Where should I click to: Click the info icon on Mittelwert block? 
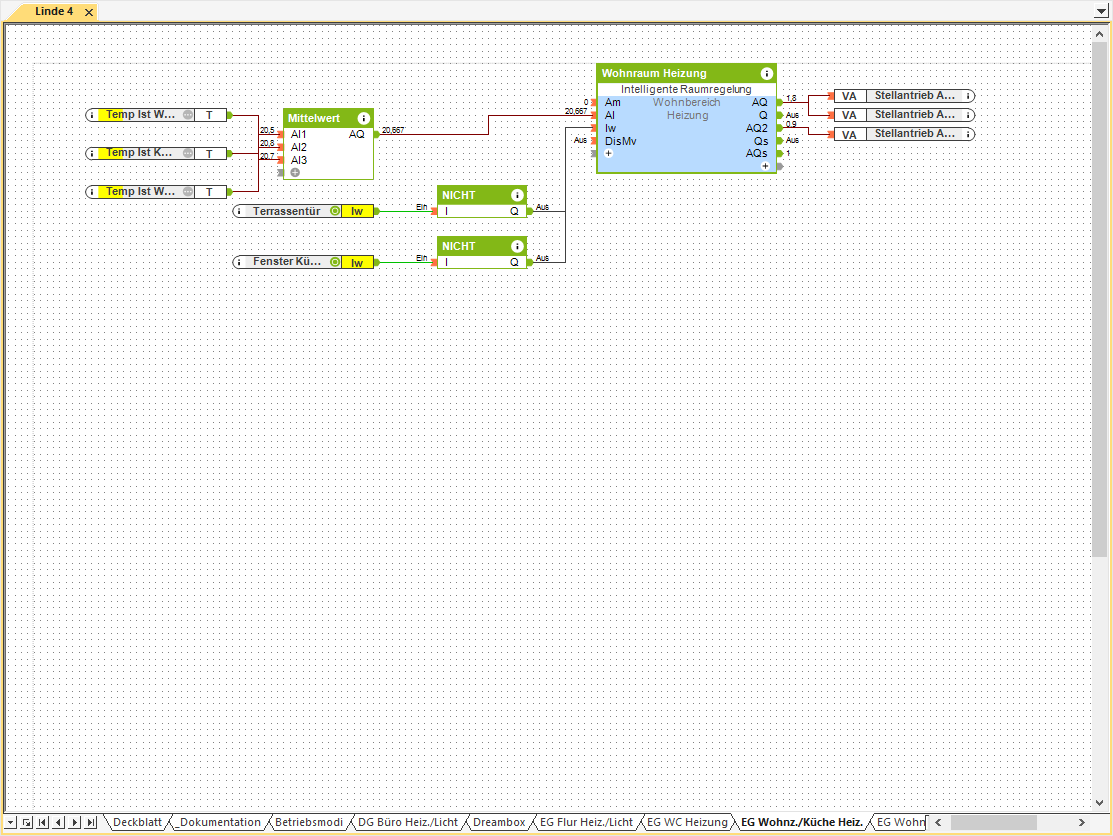363,118
